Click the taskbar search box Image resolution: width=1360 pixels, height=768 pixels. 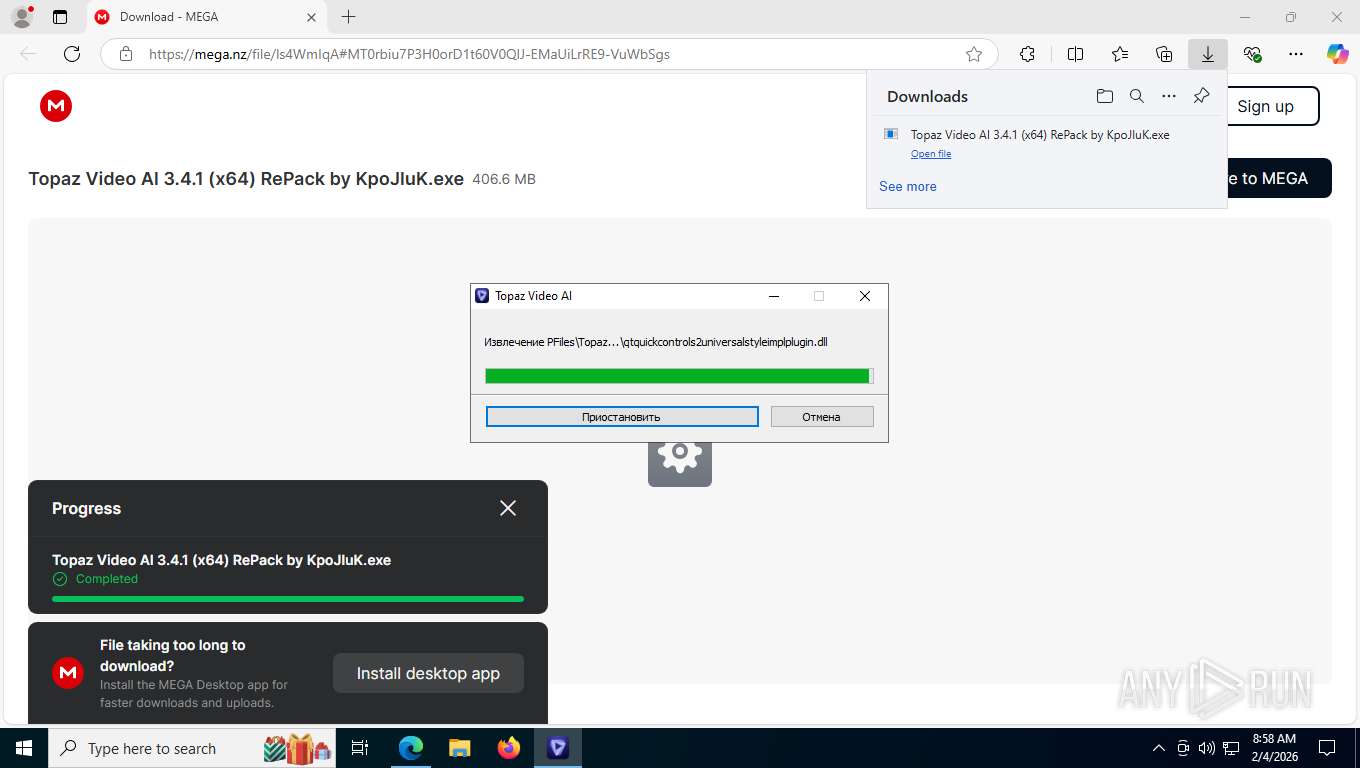click(193, 748)
